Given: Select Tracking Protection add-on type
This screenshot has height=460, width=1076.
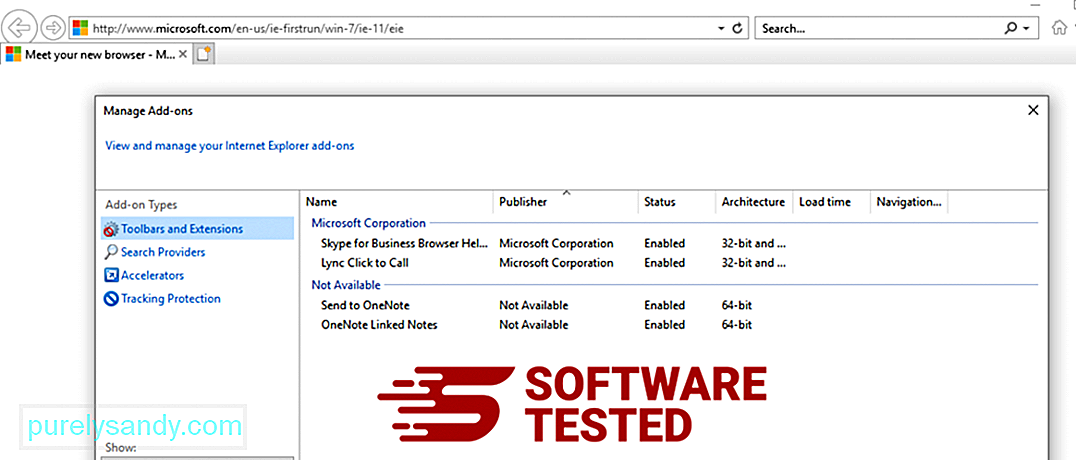Looking at the screenshot, I should pyautogui.click(x=171, y=299).
